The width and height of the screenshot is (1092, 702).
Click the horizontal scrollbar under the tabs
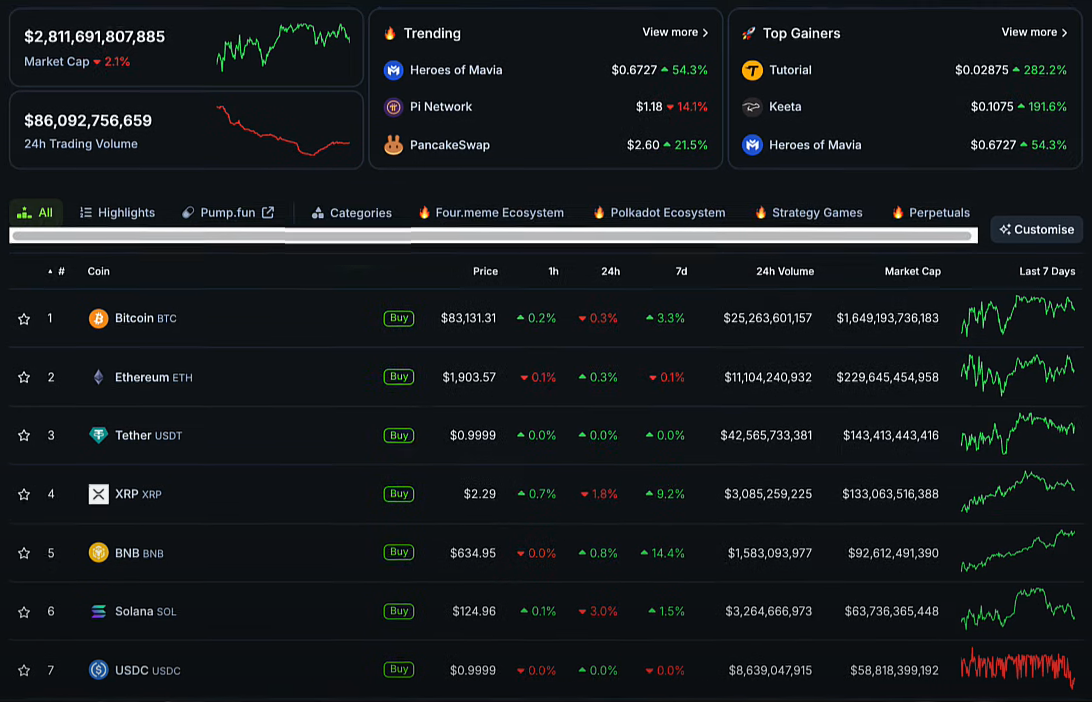tap(492, 236)
